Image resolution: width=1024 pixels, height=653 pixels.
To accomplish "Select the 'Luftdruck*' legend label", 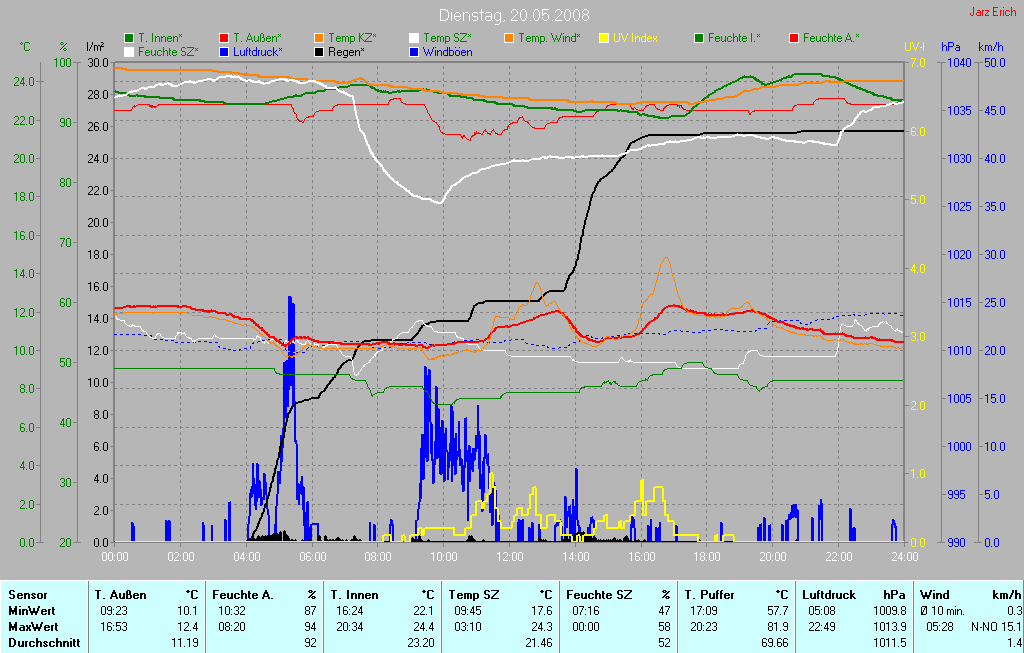I will [258, 52].
